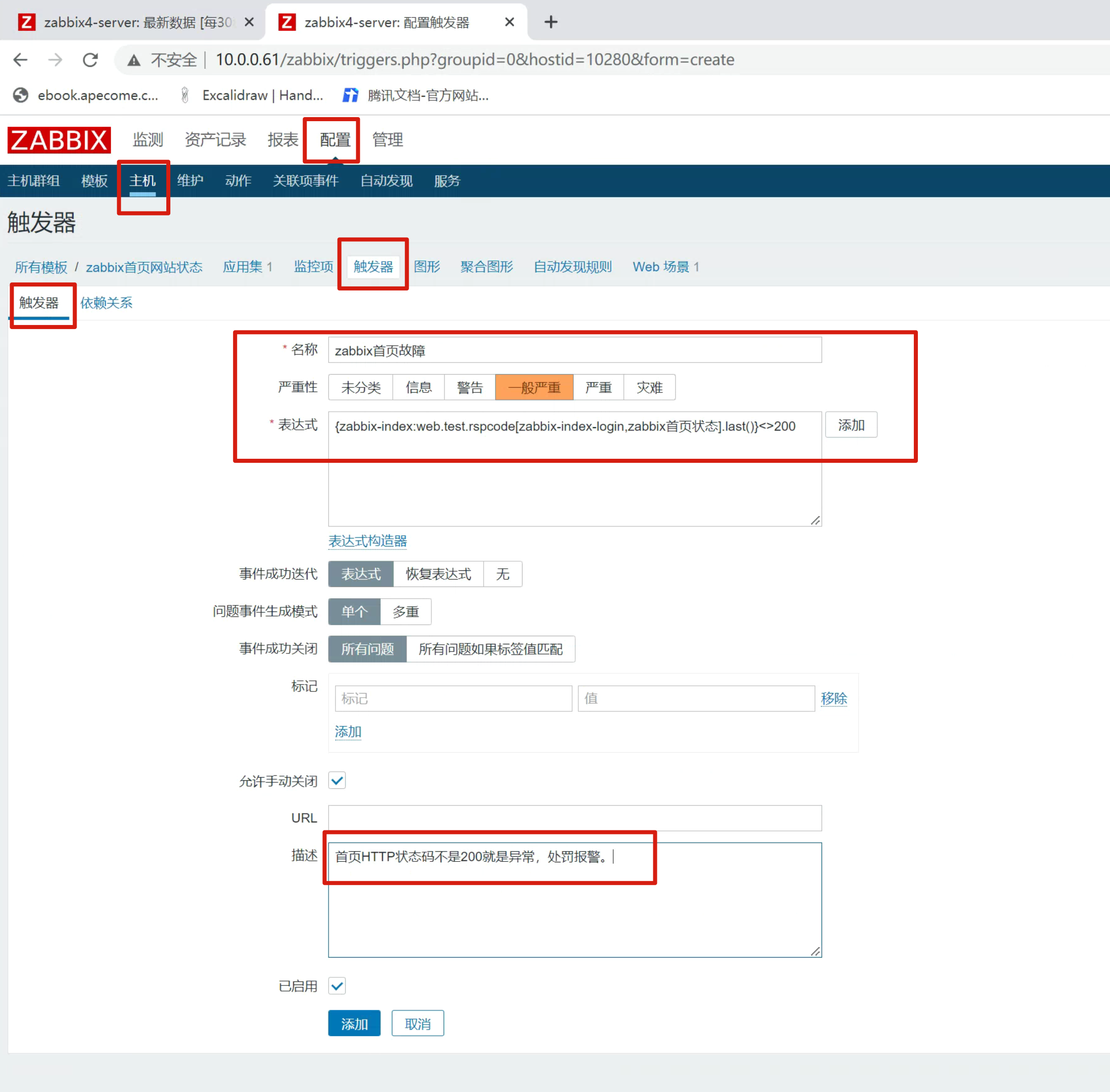Click the trigger name input field

(x=574, y=350)
